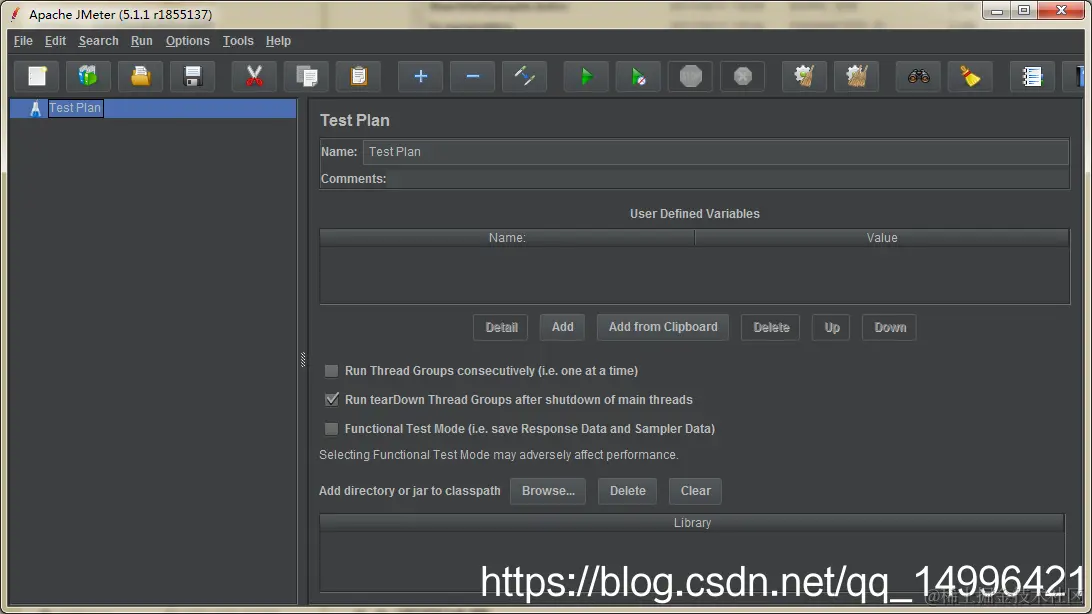1092x614 pixels.
Task: Click the Add variable button
Action: (563, 327)
